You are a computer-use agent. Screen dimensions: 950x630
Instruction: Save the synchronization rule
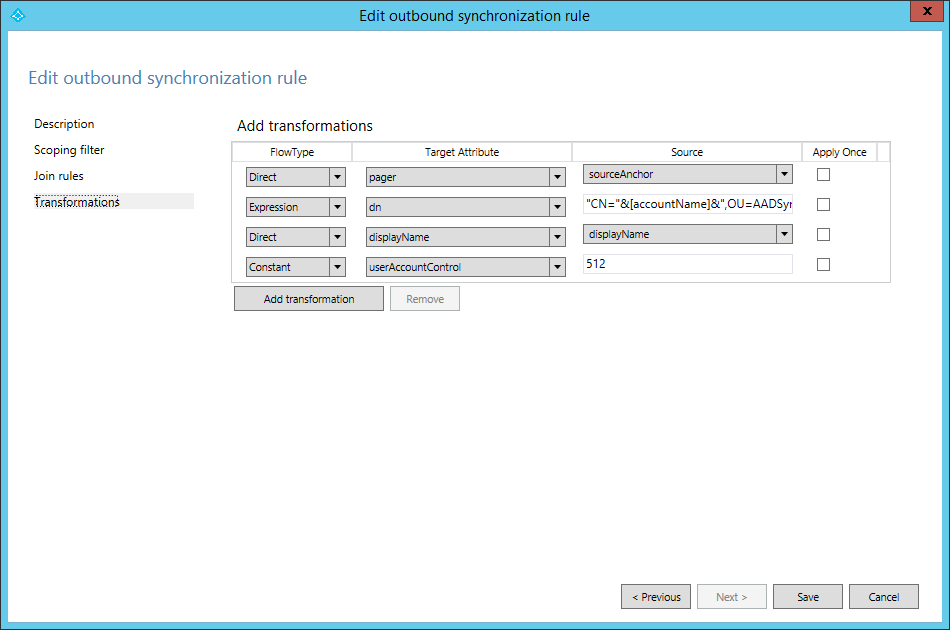[807, 597]
